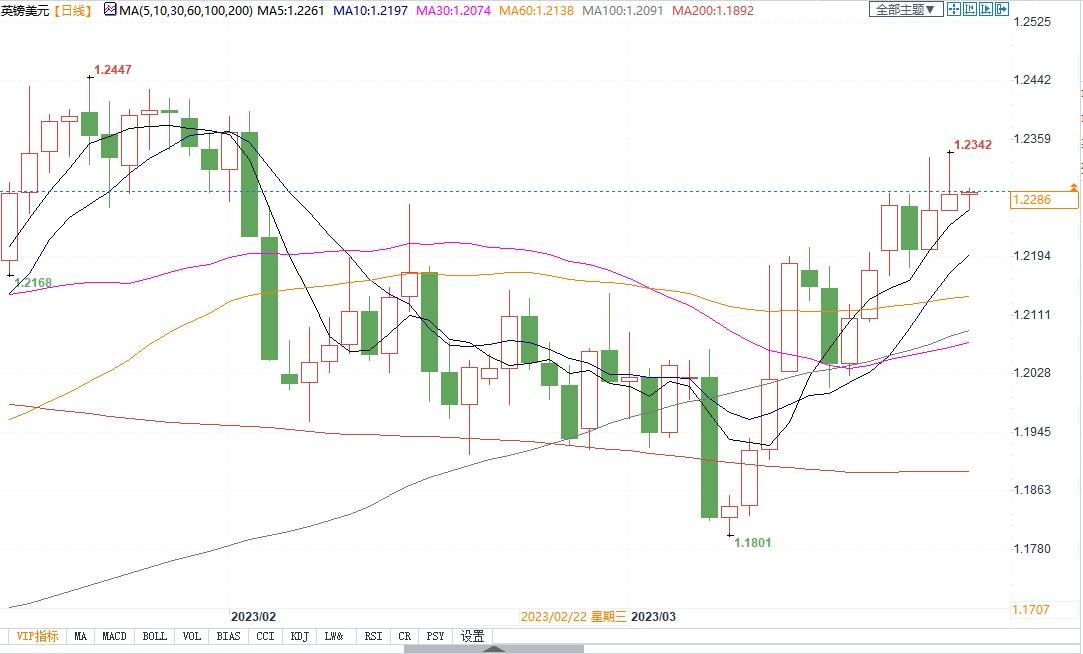Switch to the MACD indicator tab
Screen dimensions: 1083x654
pos(114,636)
